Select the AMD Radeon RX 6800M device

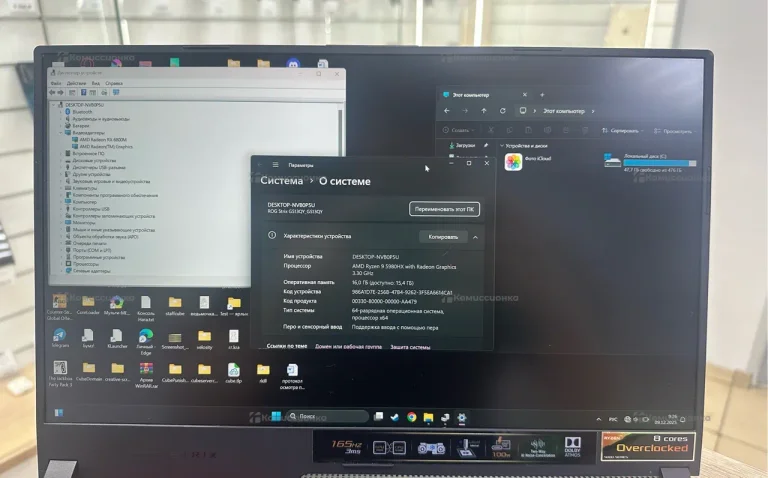(x=103, y=139)
